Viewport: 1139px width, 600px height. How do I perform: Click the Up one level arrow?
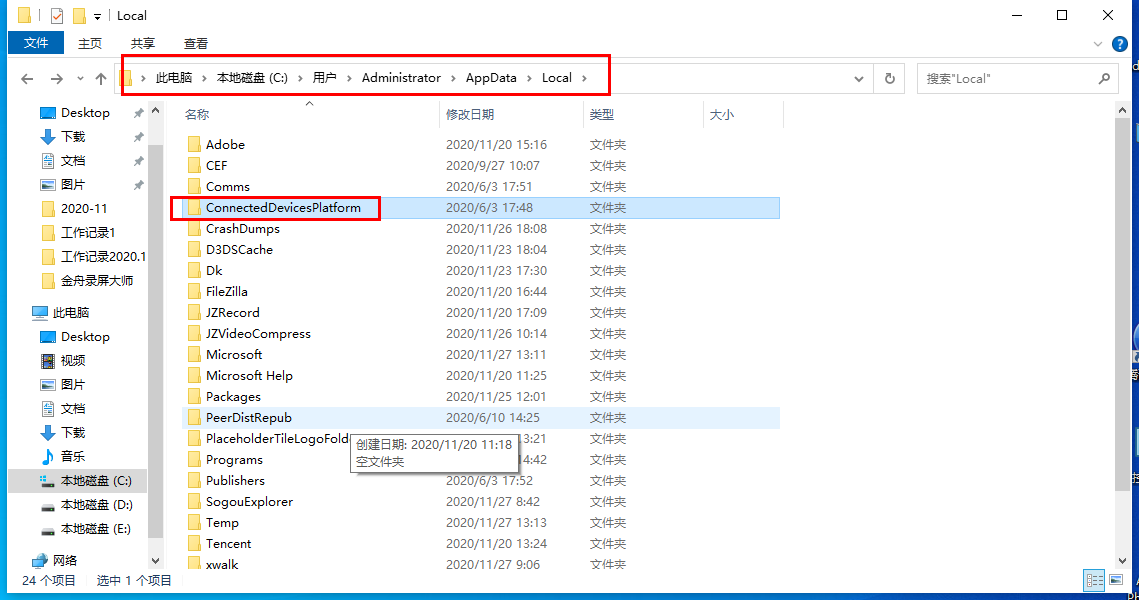(x=101, y=79)
